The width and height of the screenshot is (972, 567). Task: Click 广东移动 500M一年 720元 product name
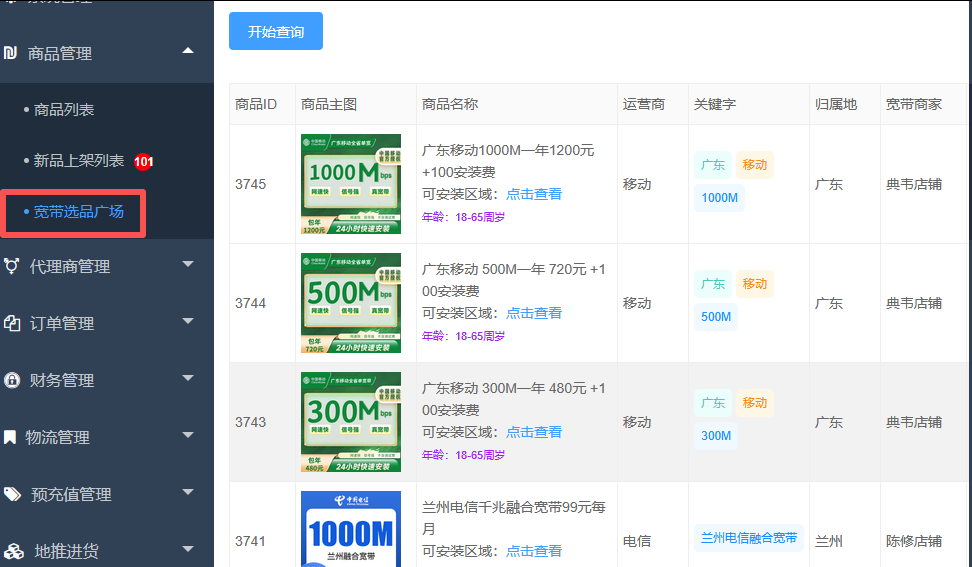pos(514,280)
